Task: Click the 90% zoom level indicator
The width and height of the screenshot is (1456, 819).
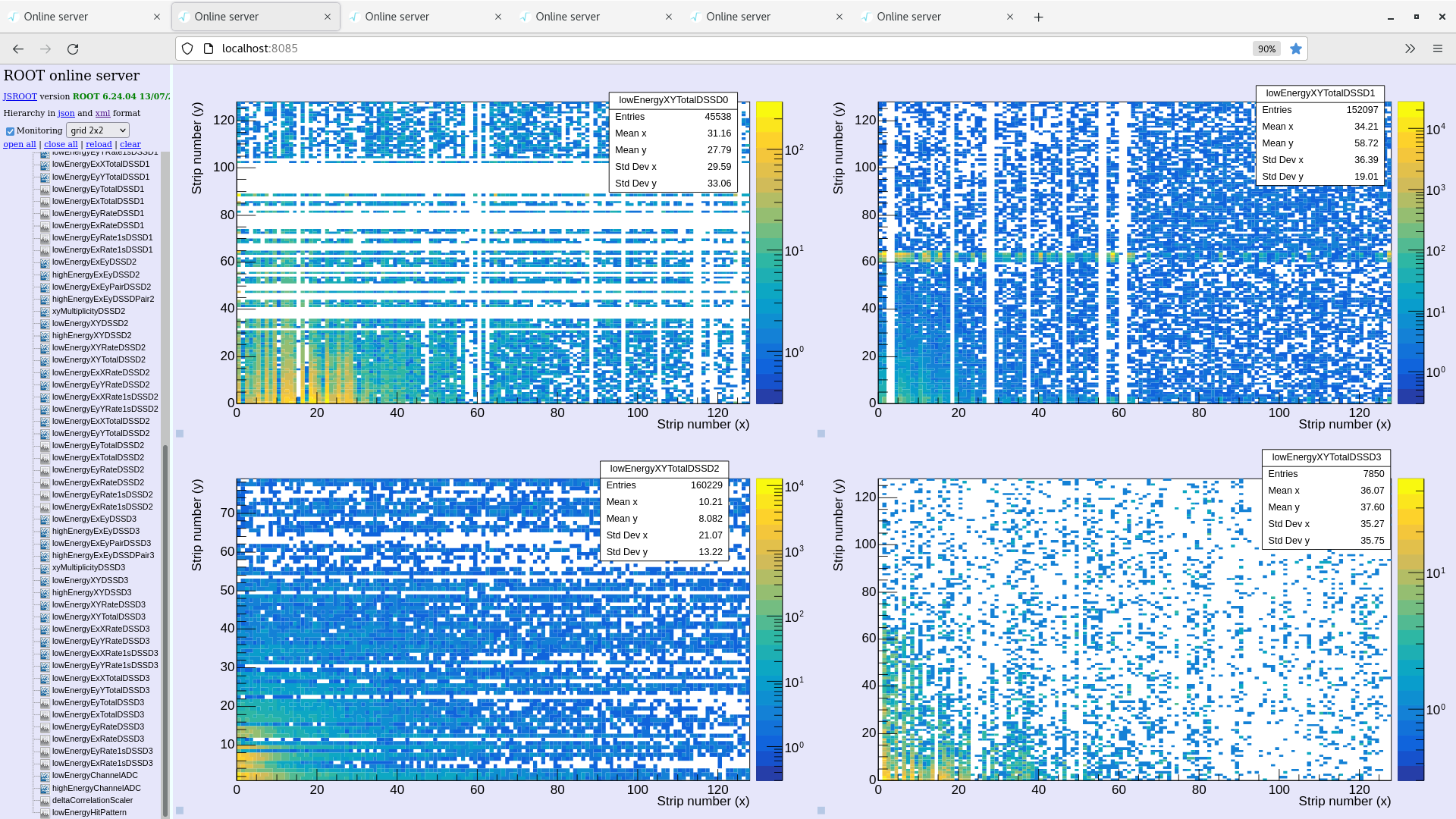Action: click(1266, 49)
